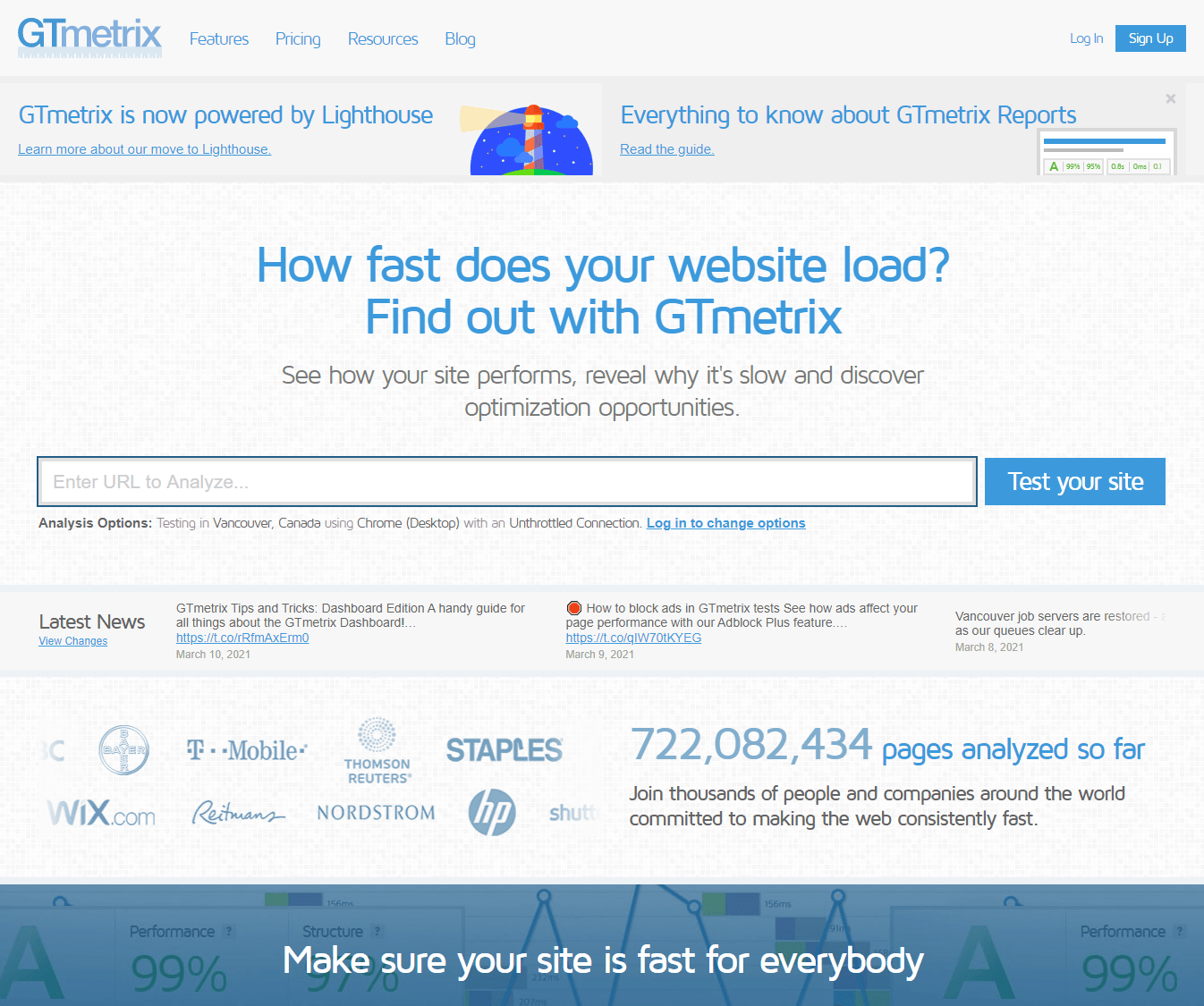Click the '722,082,434' pages analyzed counter
The width and height of the screenshot is (1204, 1006).
(x=750, y=745)
